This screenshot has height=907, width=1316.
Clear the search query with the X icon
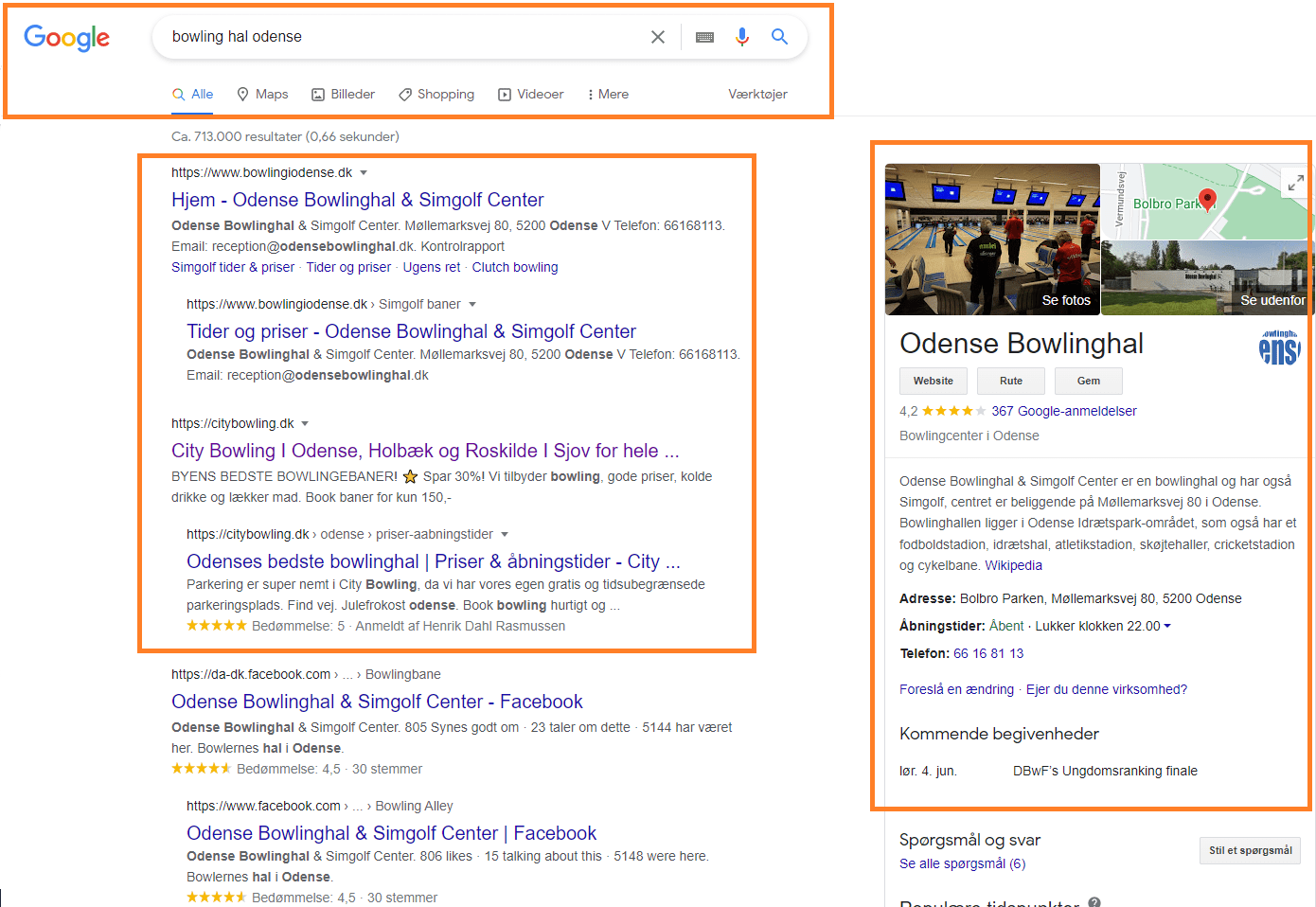point(658,37)
